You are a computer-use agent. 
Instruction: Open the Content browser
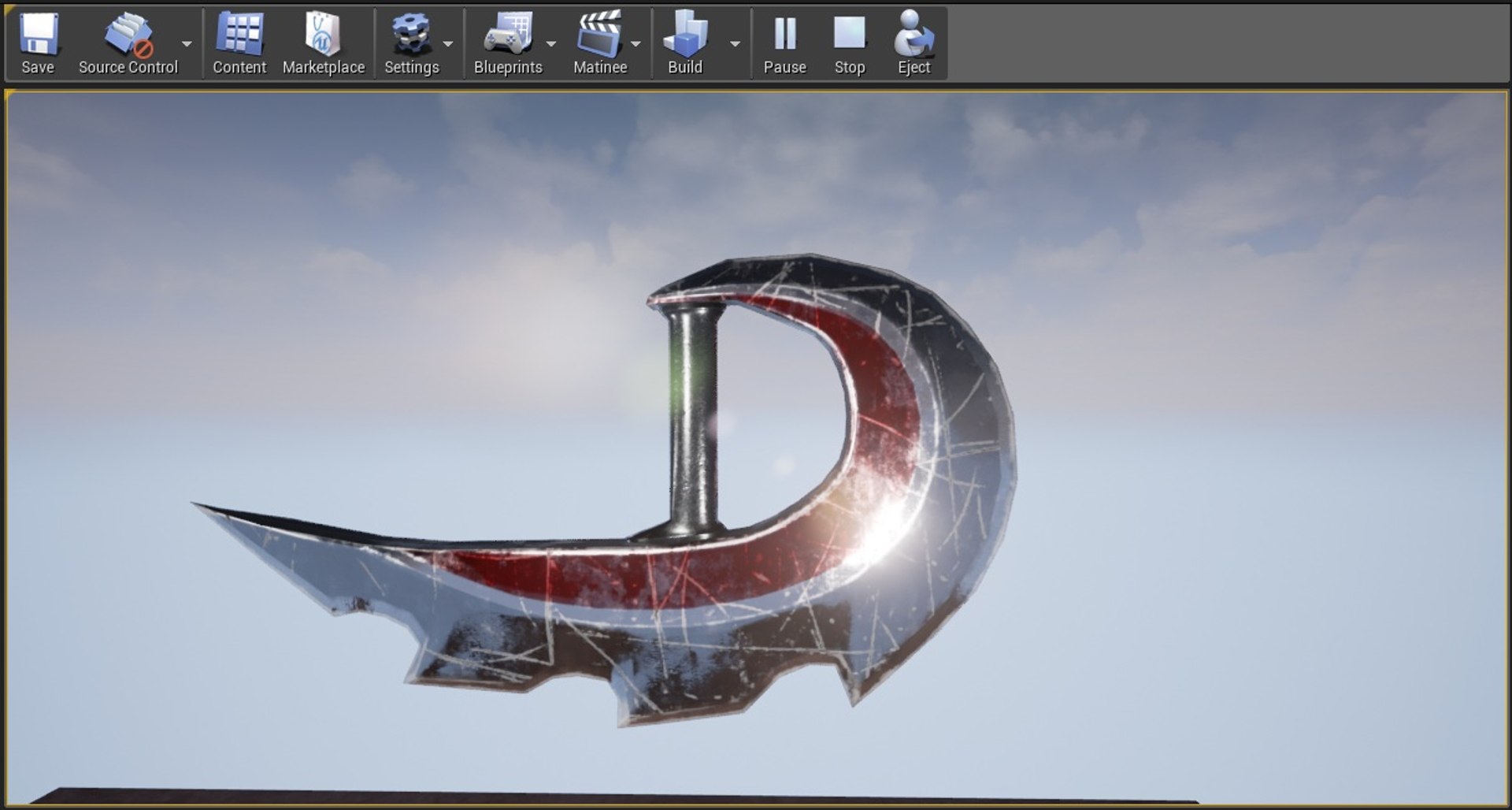[239, 44]
